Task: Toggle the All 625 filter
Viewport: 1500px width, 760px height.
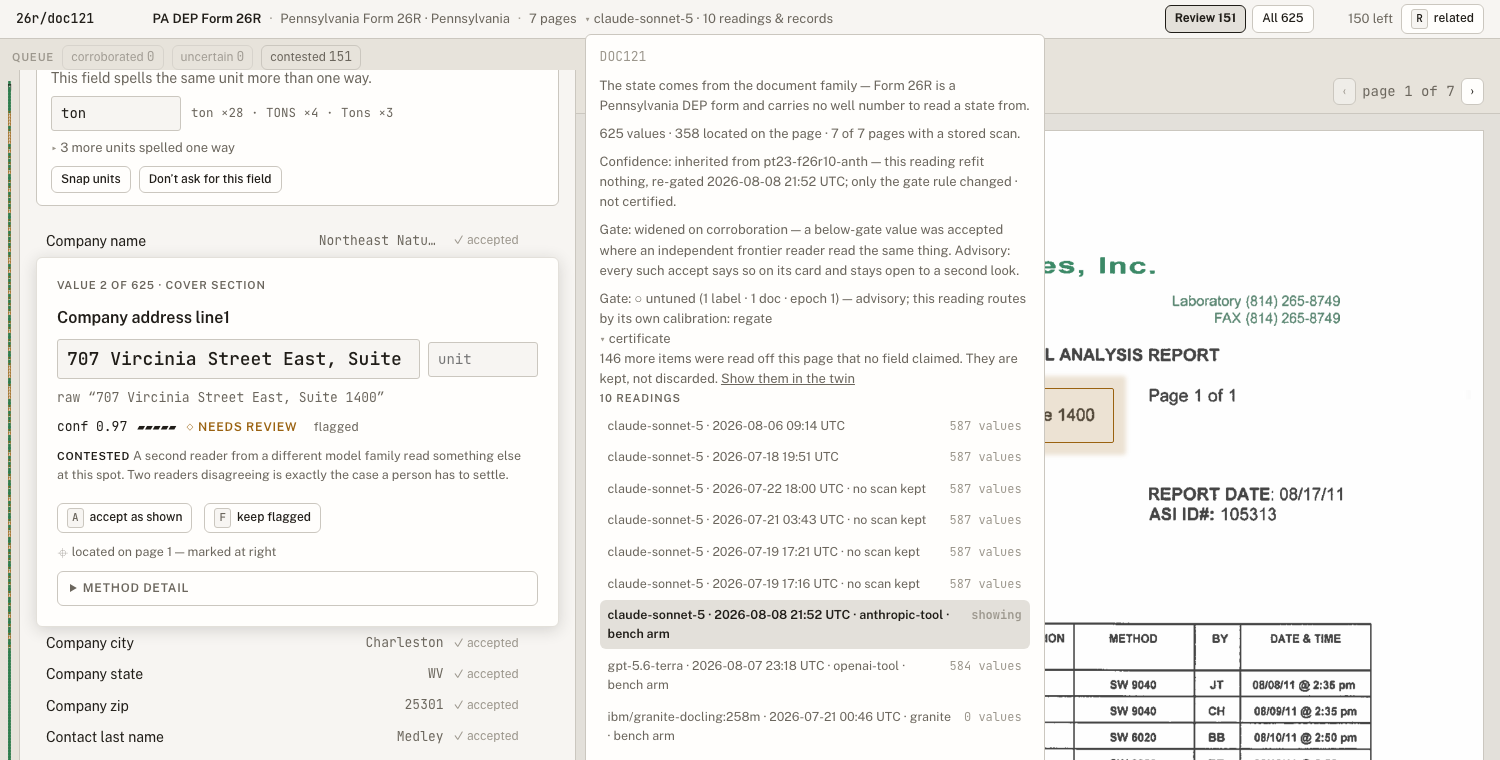Action: [1282, 18]
